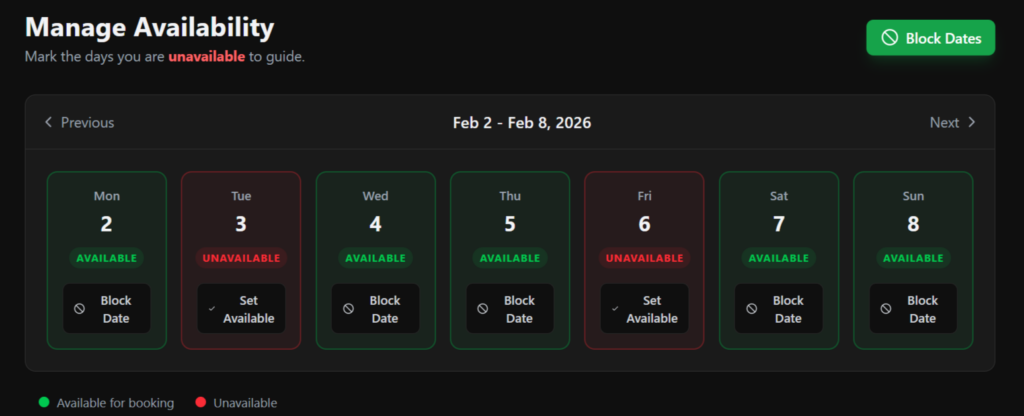Select the Feb 2 - Feb 8, 2026 date range
Screen dimensions: 1024x416
(522, 123)
